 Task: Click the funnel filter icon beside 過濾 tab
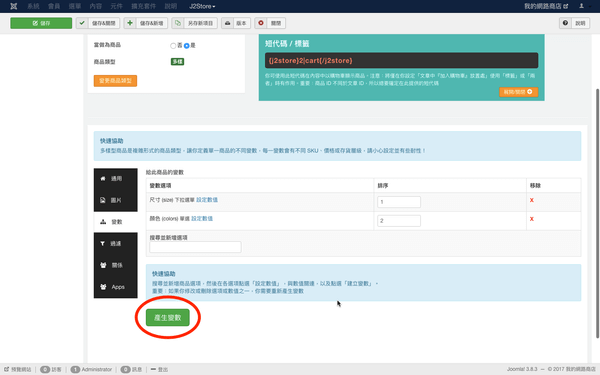(x=103, y=243)
